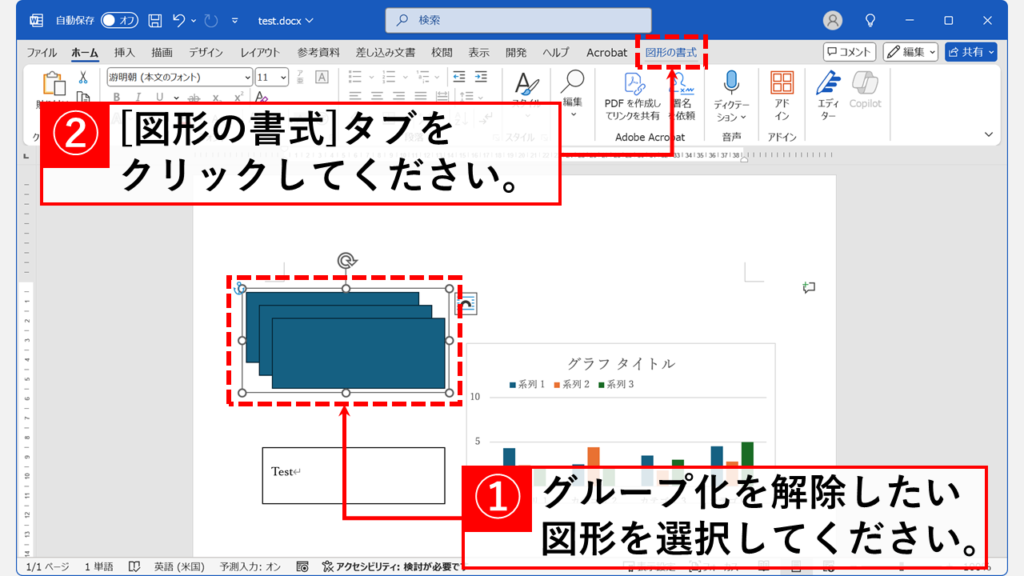Image resolution: width=1024 pixels, height=576 pixels.
Task: Open the 編集 mode dropdown button
Action: [910, 52]
